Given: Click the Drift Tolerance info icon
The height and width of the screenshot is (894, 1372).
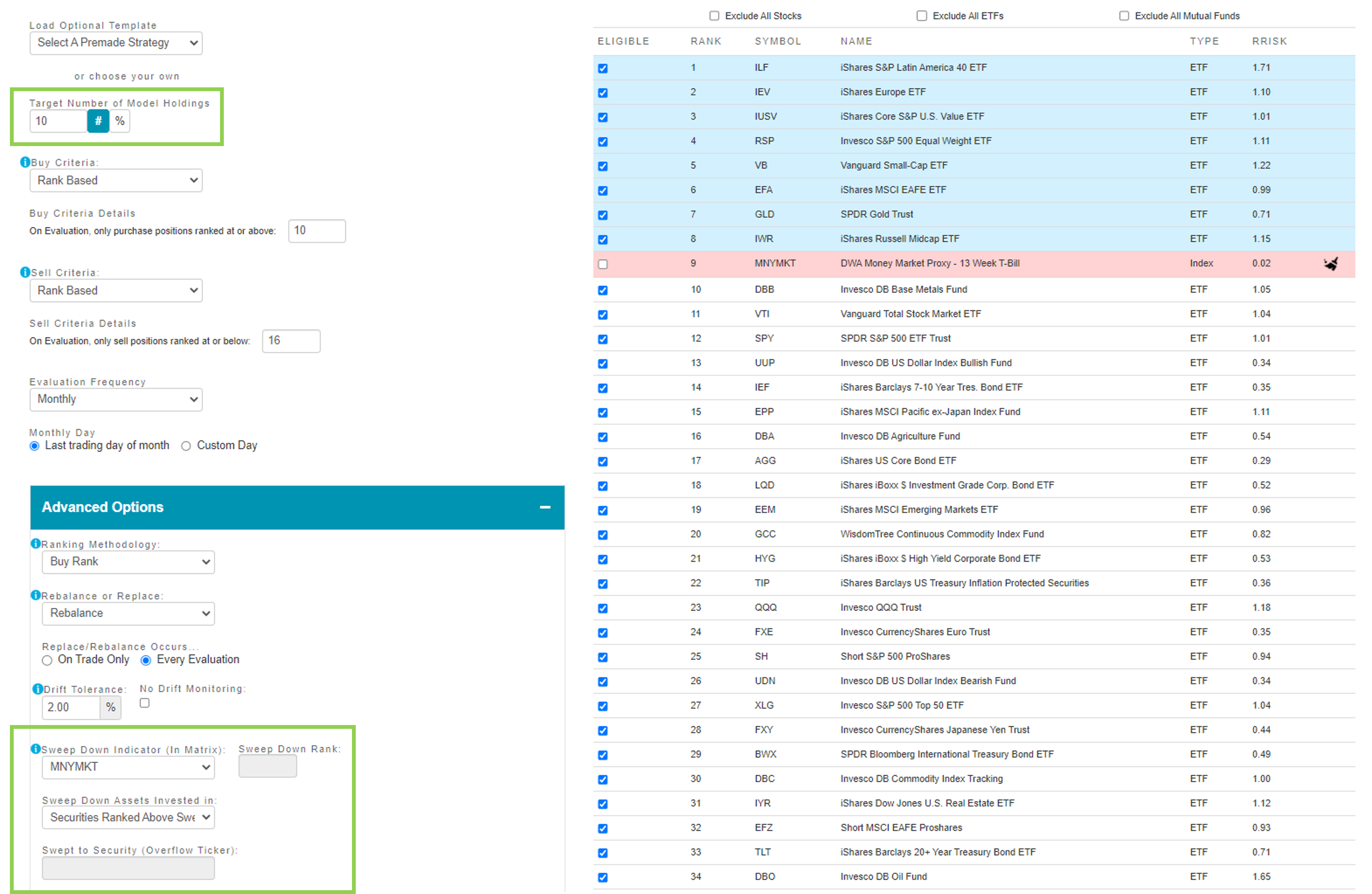Looking at the screenshot, I should click(x=38, y=689).
